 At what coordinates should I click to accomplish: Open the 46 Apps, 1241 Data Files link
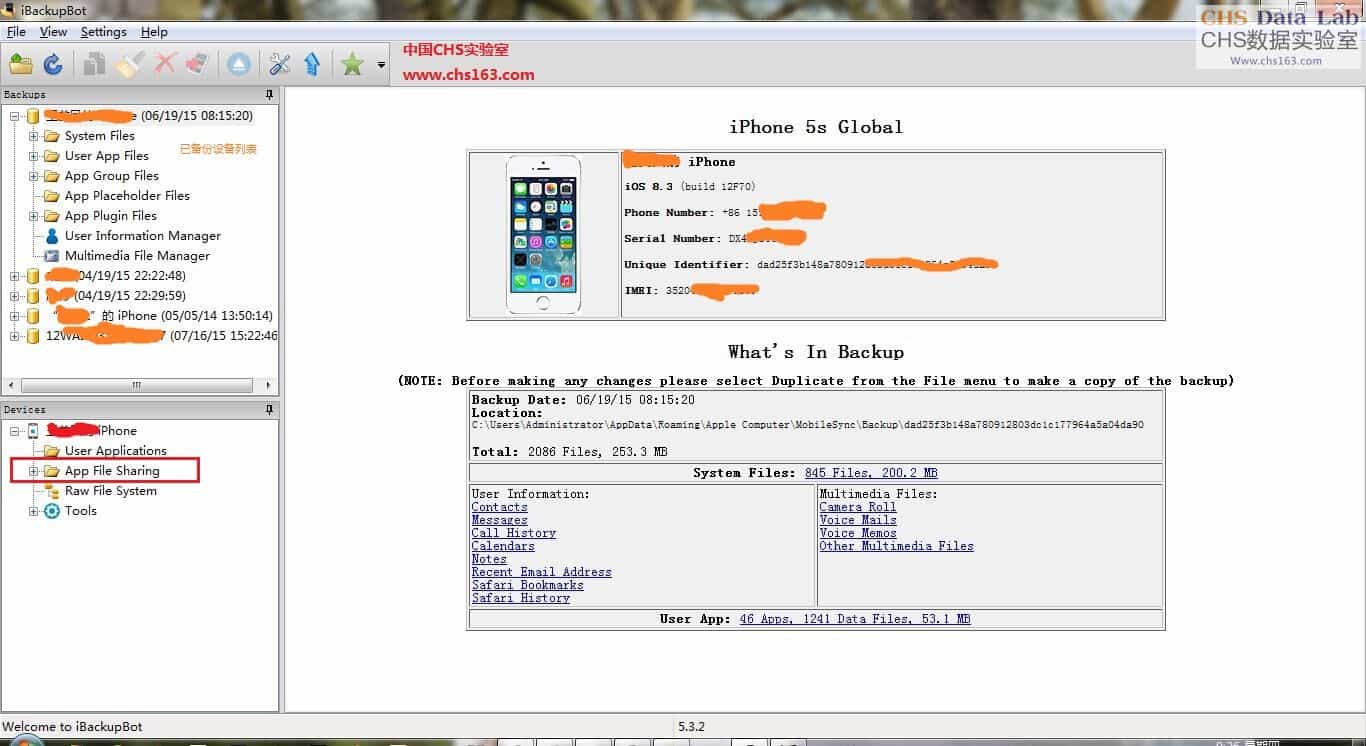[x=855, y=619]
